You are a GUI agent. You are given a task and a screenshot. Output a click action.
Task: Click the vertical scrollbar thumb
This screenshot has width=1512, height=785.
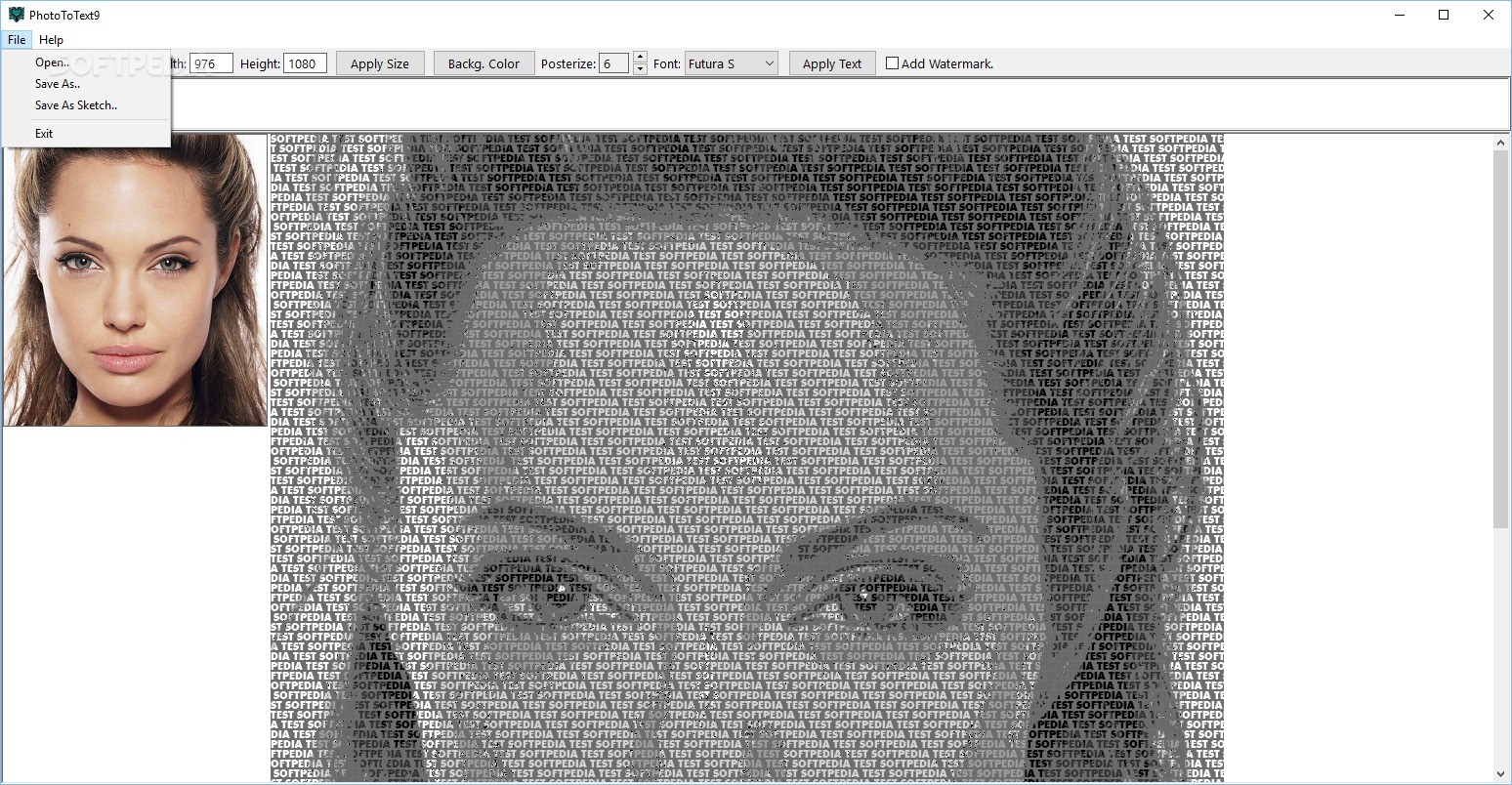click(x=1501, y=339)
